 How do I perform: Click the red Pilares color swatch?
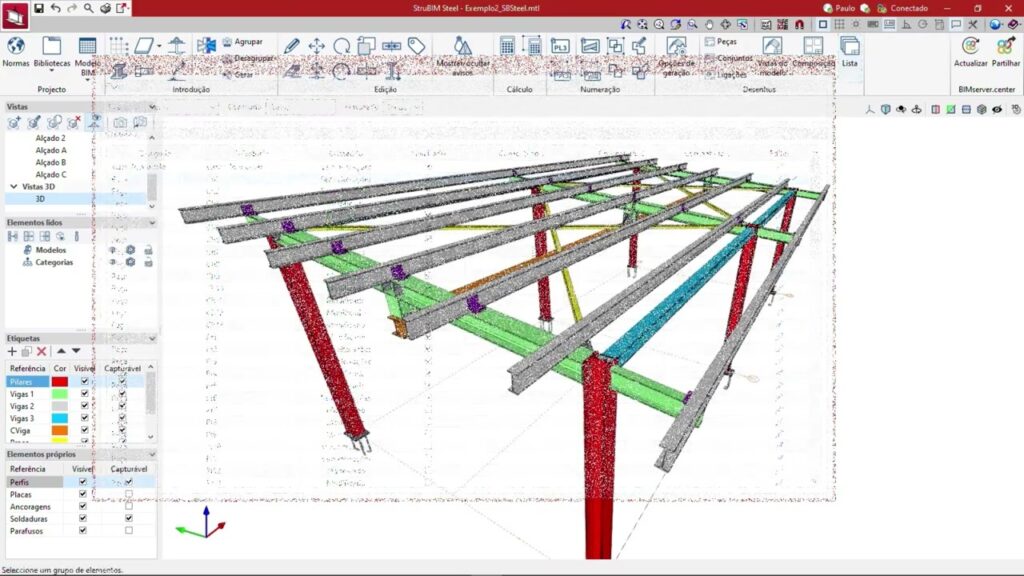[60, 382]
